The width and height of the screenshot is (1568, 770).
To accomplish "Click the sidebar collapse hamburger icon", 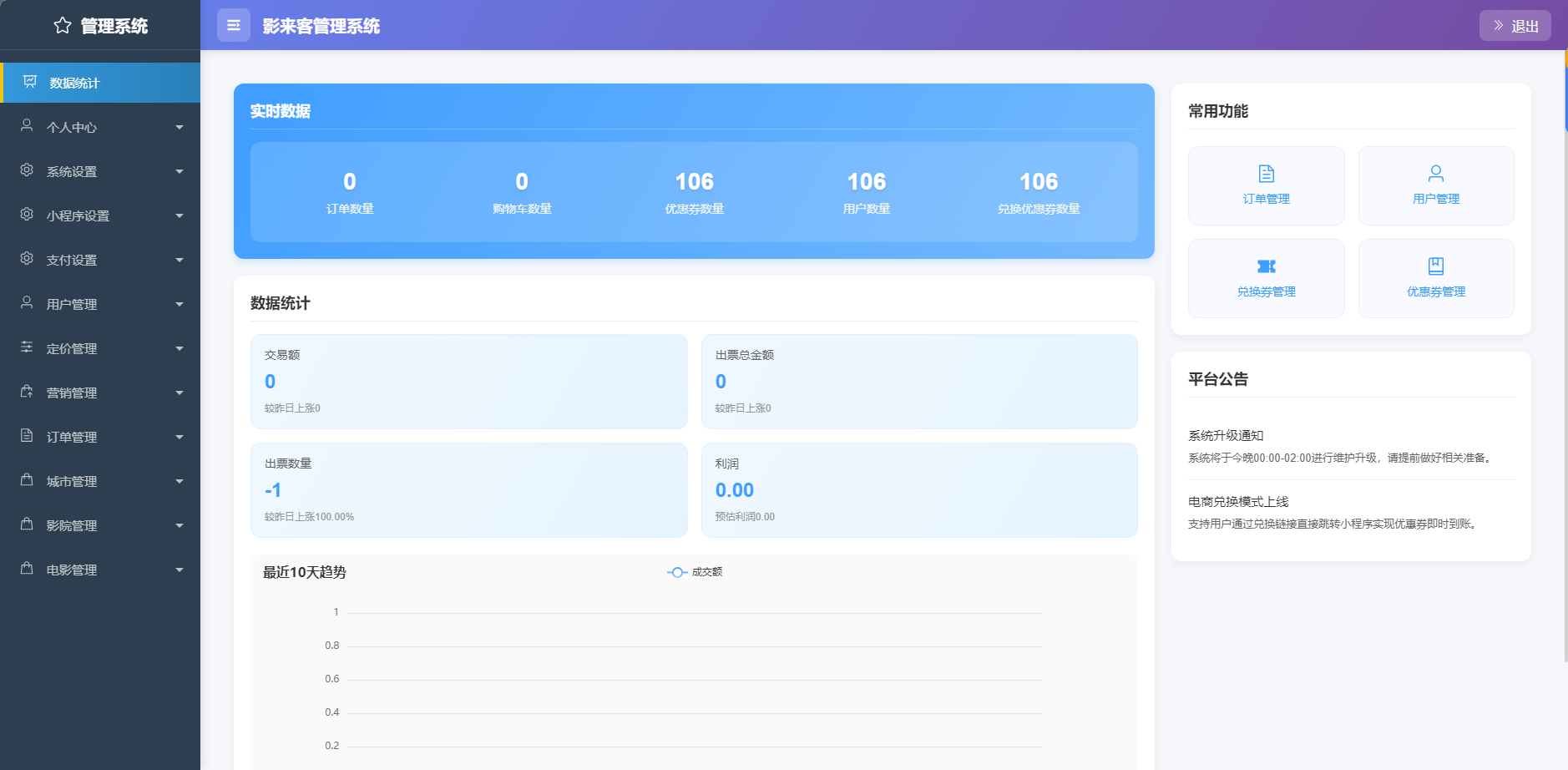I will point(234,26).
